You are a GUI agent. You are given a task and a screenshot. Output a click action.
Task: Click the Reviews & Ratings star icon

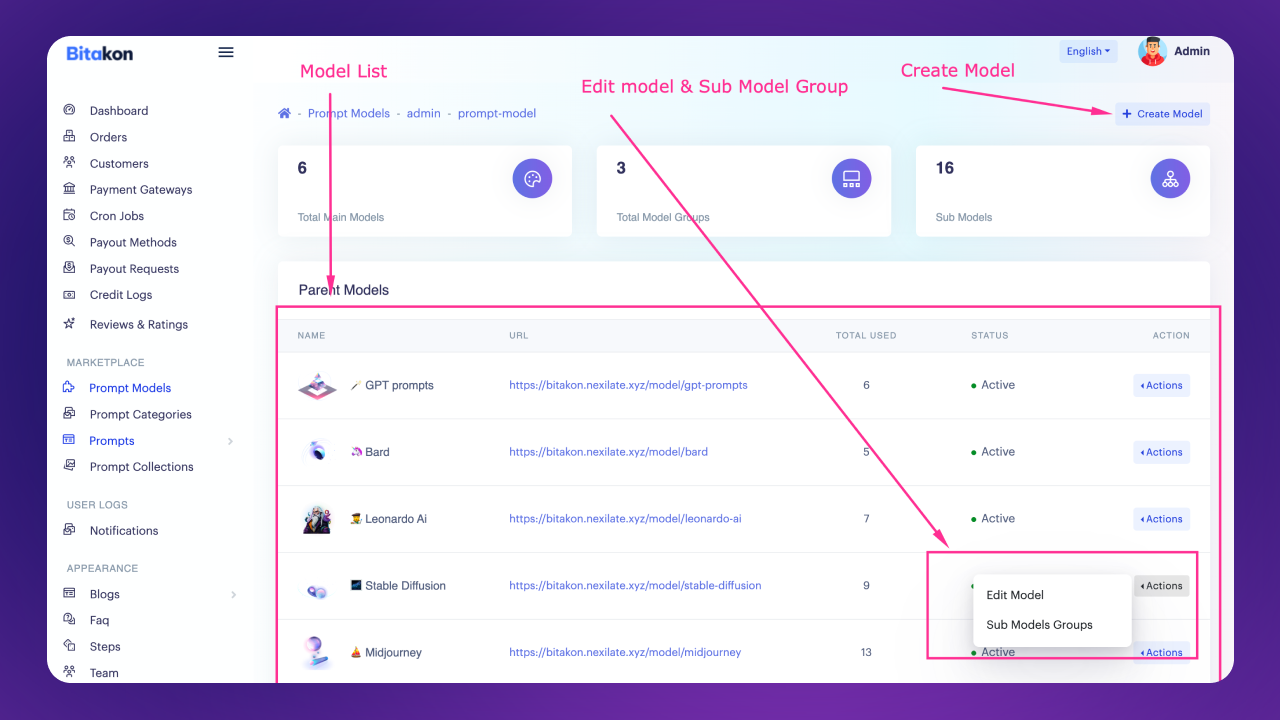[69, 323]
